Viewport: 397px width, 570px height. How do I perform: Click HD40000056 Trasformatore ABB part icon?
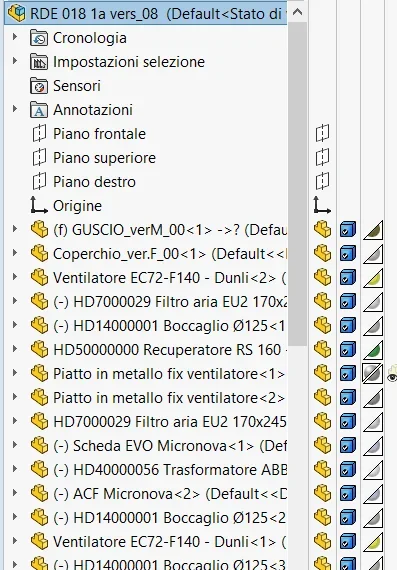pyautogui.click(x=39, y=469)
